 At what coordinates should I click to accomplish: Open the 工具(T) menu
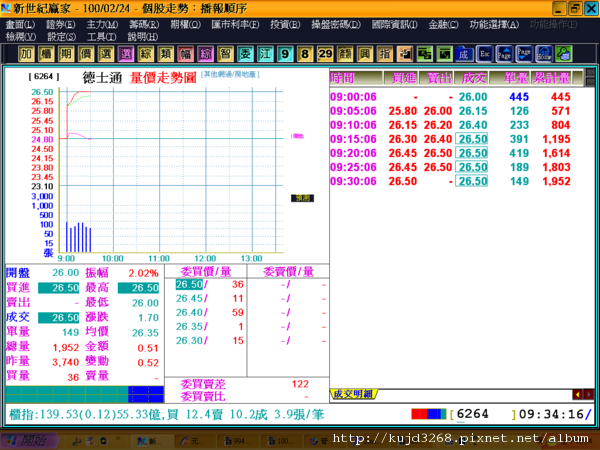tap(101, 37)
